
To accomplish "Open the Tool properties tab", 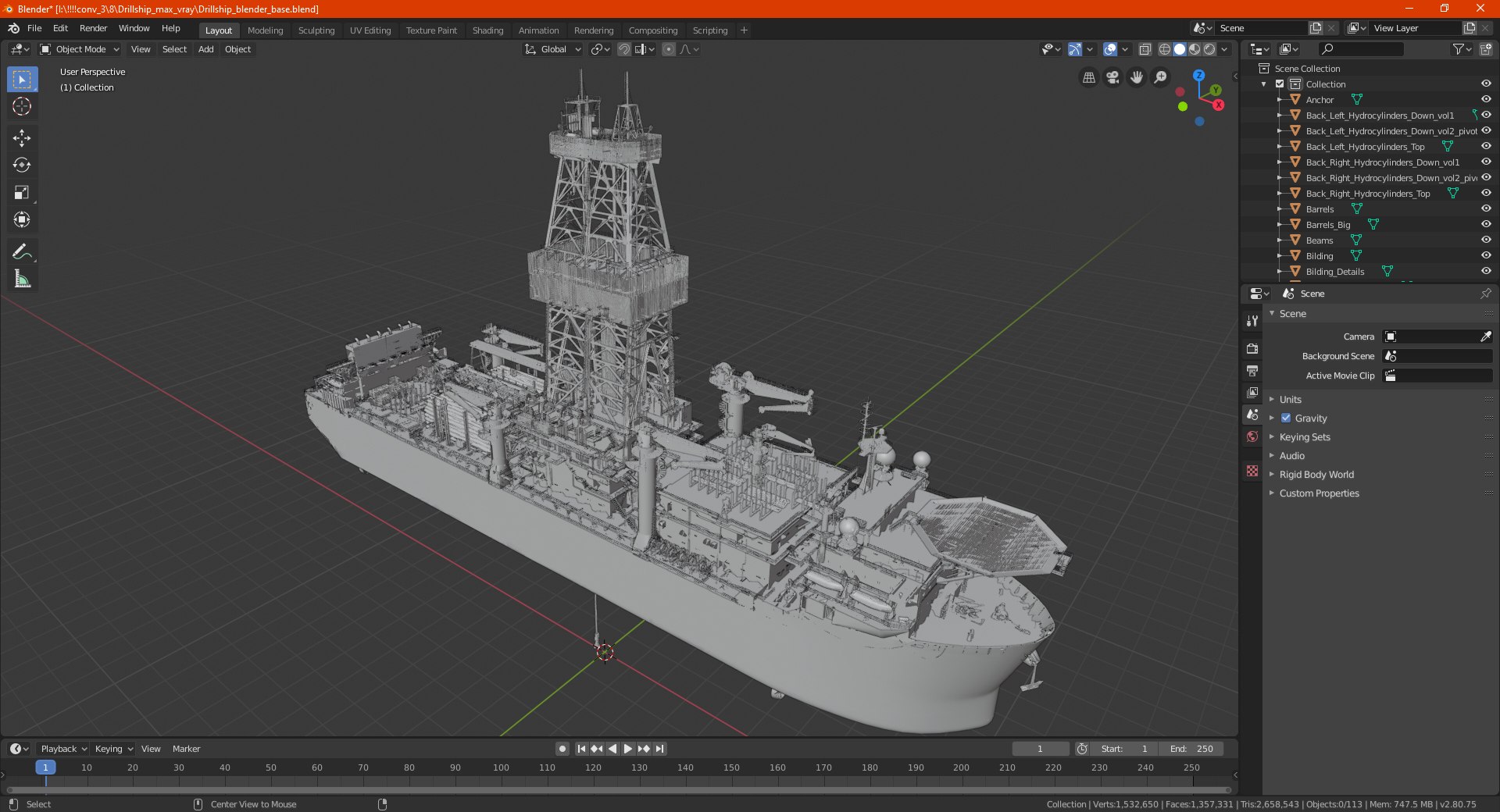I will [1252, 321].
